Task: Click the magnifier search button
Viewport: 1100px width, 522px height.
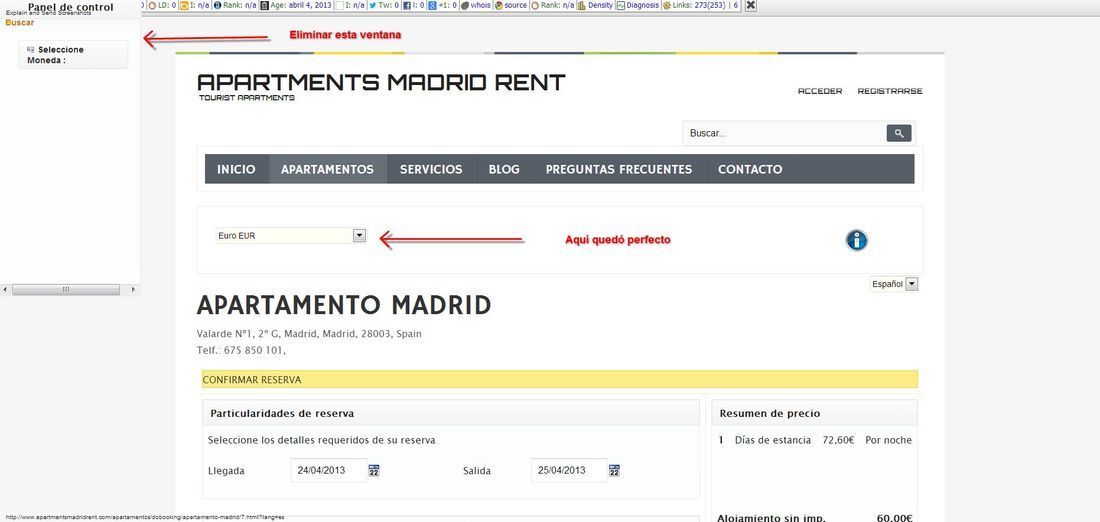Action: [x=899, y=133]
